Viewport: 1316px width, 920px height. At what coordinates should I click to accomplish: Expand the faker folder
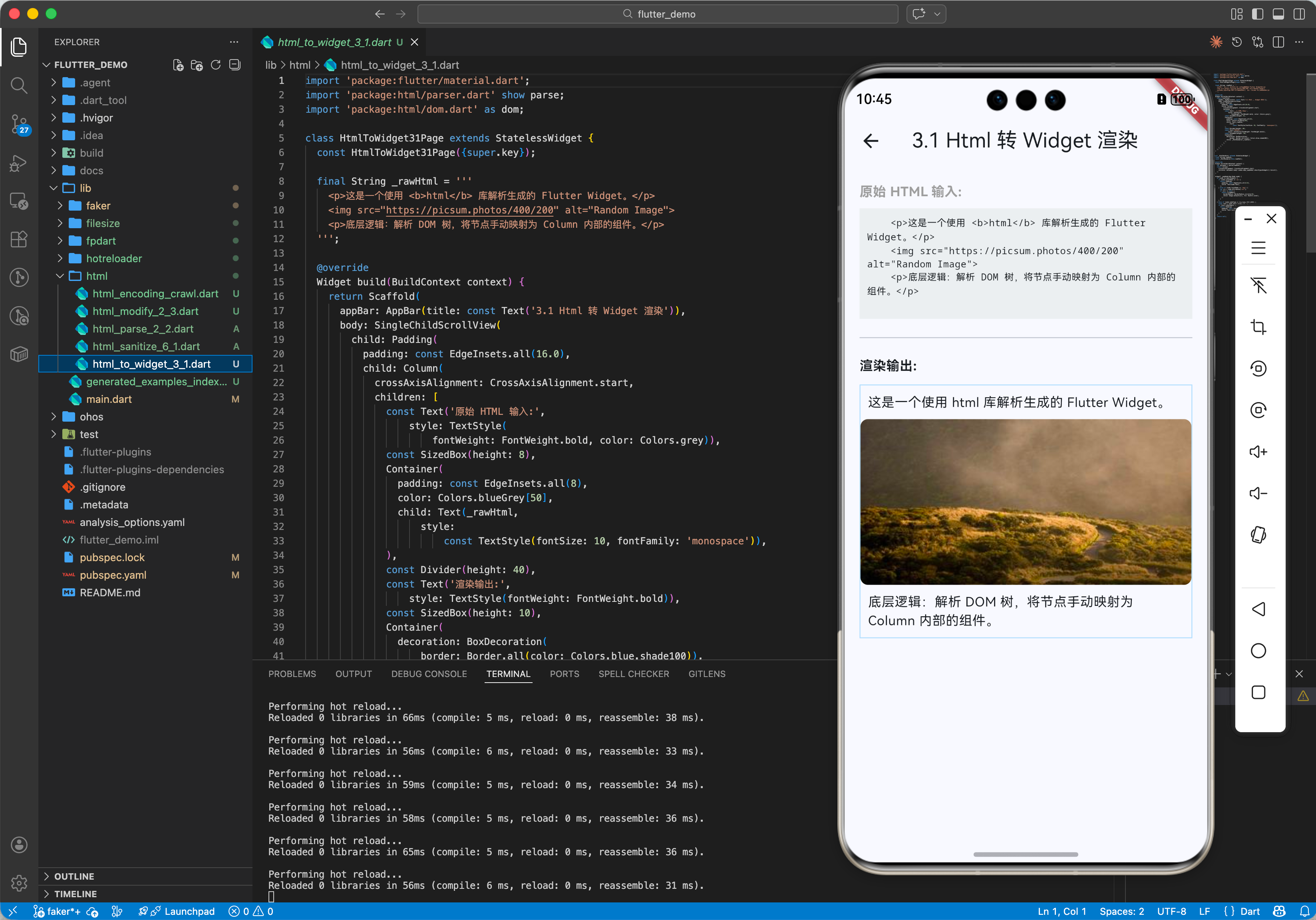[98, 205]
